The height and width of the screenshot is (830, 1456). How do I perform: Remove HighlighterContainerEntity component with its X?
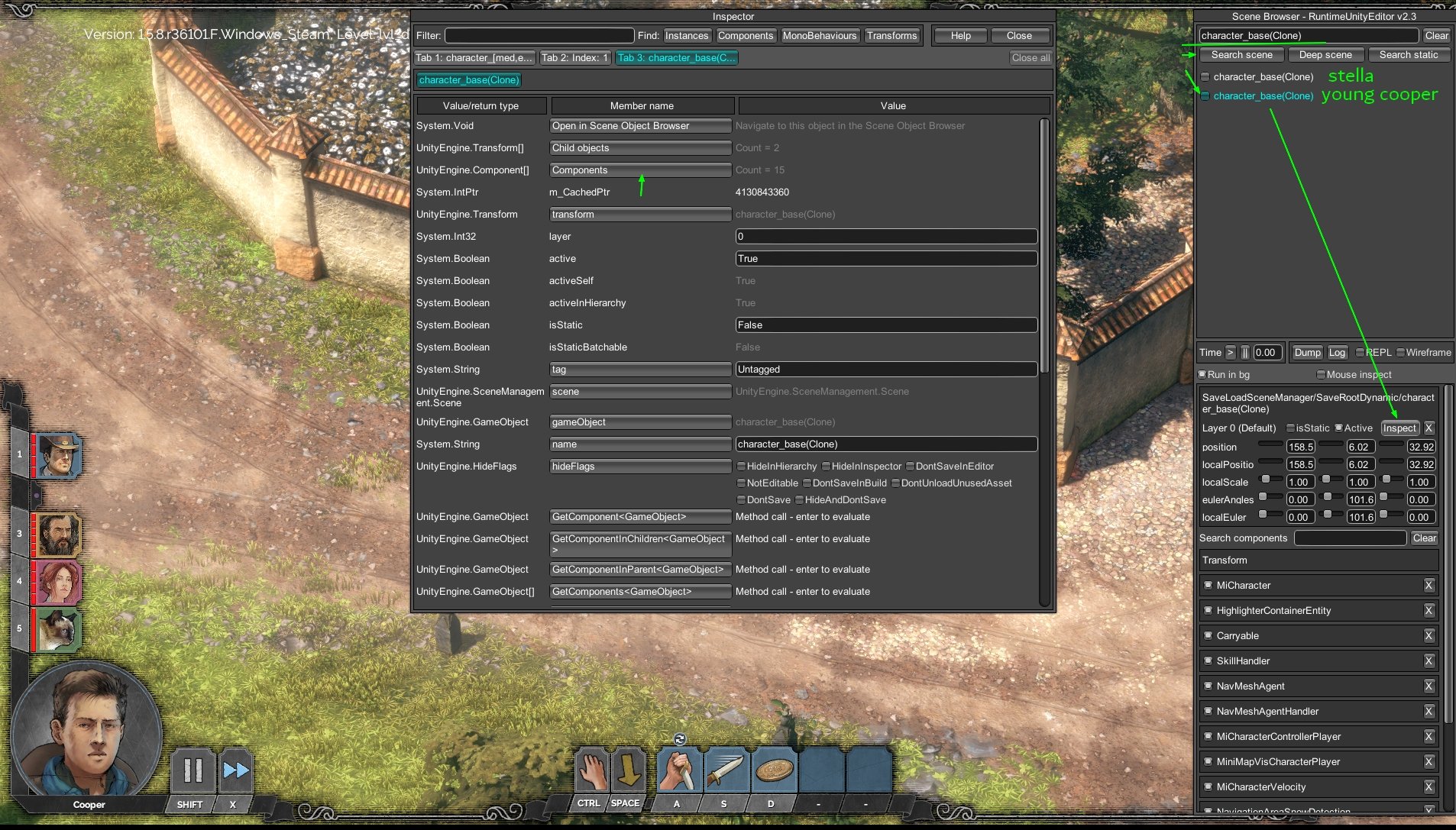[x=1428, y=611]
